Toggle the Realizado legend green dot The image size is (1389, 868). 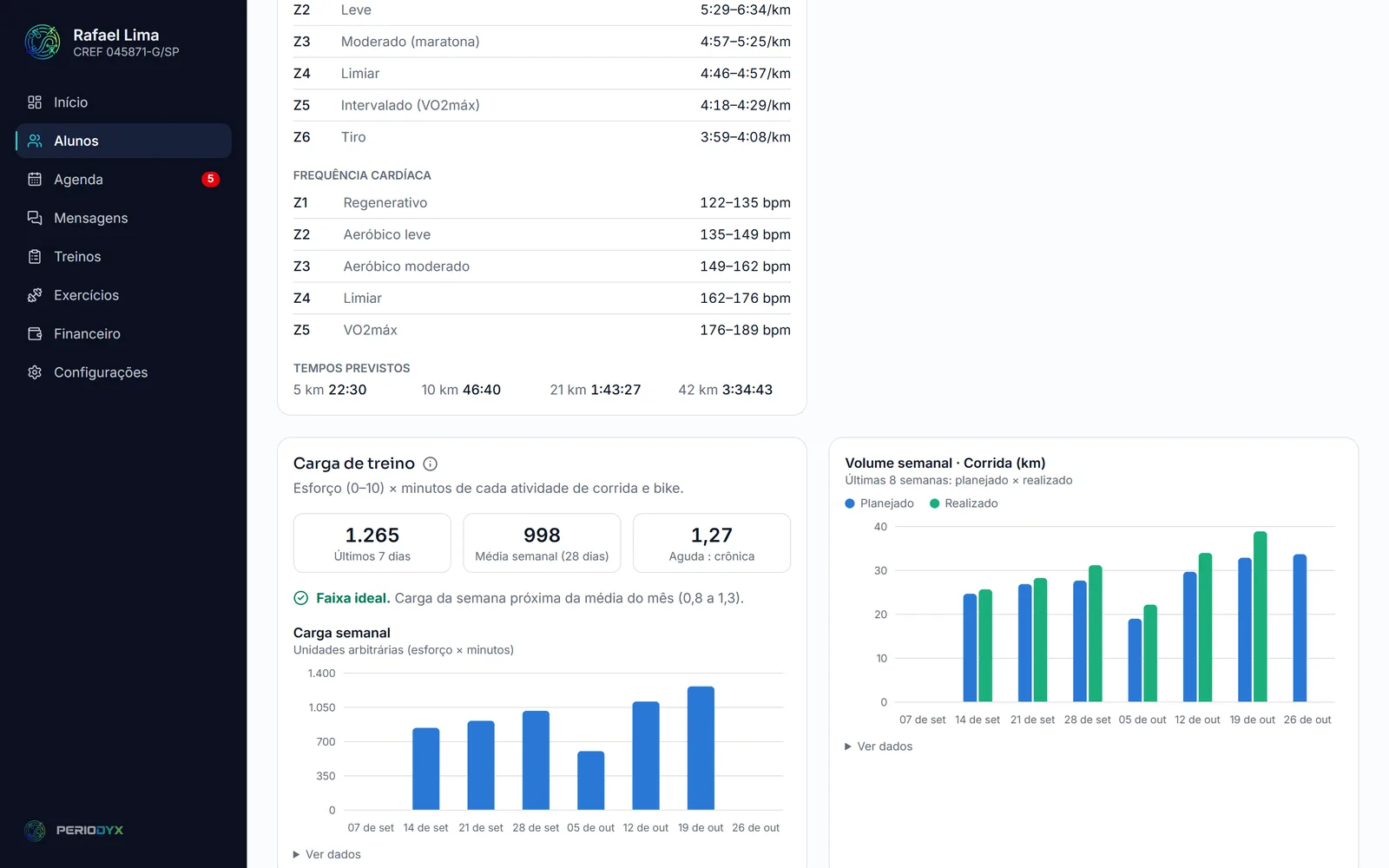(935, 503)
